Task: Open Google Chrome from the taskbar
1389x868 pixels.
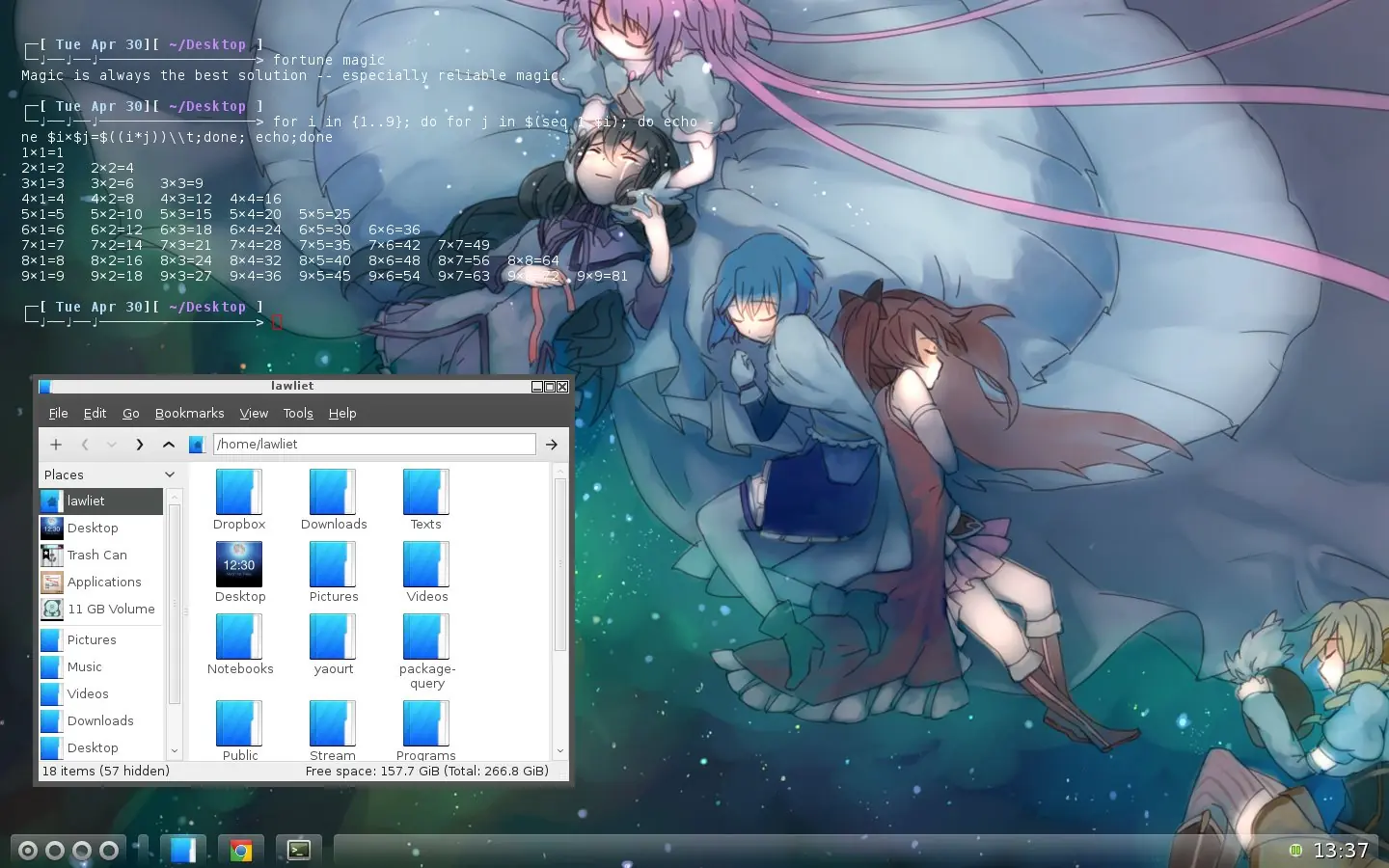Action: 240,850
